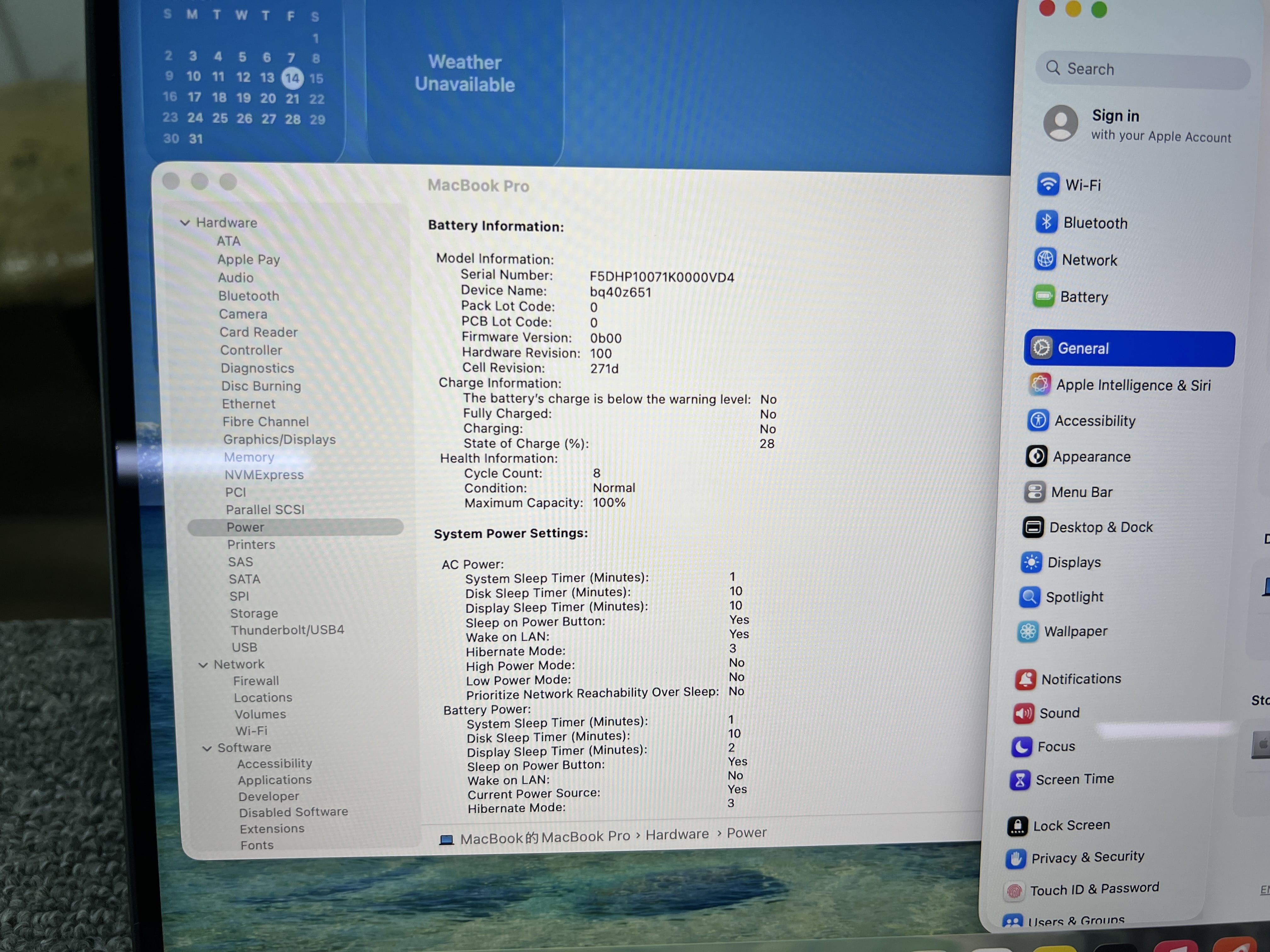Open Lock Screen icon in Settings
The image size is (1270, 952).
pos(1017,826)
